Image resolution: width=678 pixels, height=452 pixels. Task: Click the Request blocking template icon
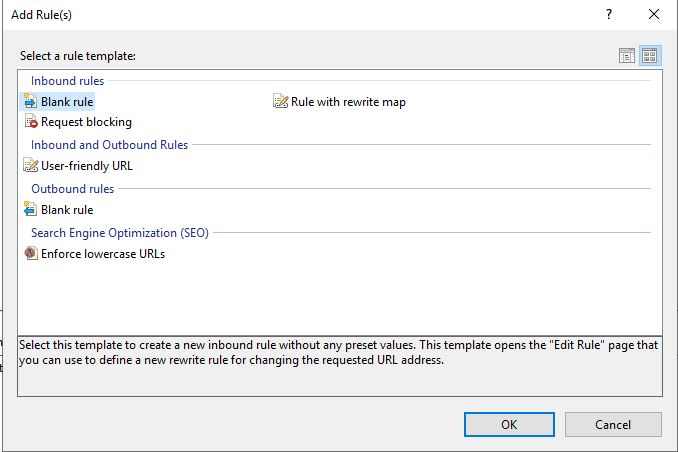tap(30, 122)
